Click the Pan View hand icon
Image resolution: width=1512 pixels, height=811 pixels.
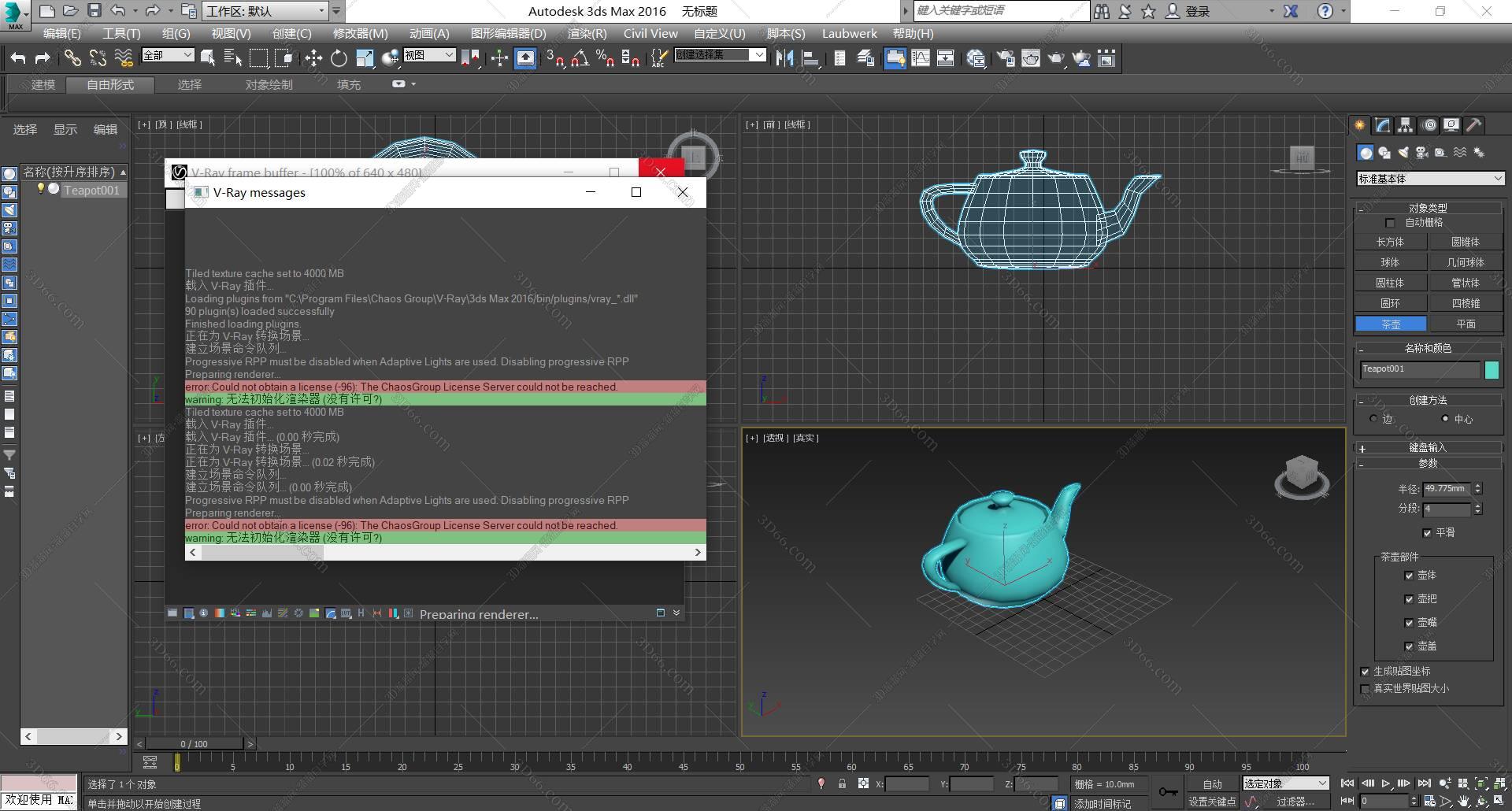click(1463, 802)
